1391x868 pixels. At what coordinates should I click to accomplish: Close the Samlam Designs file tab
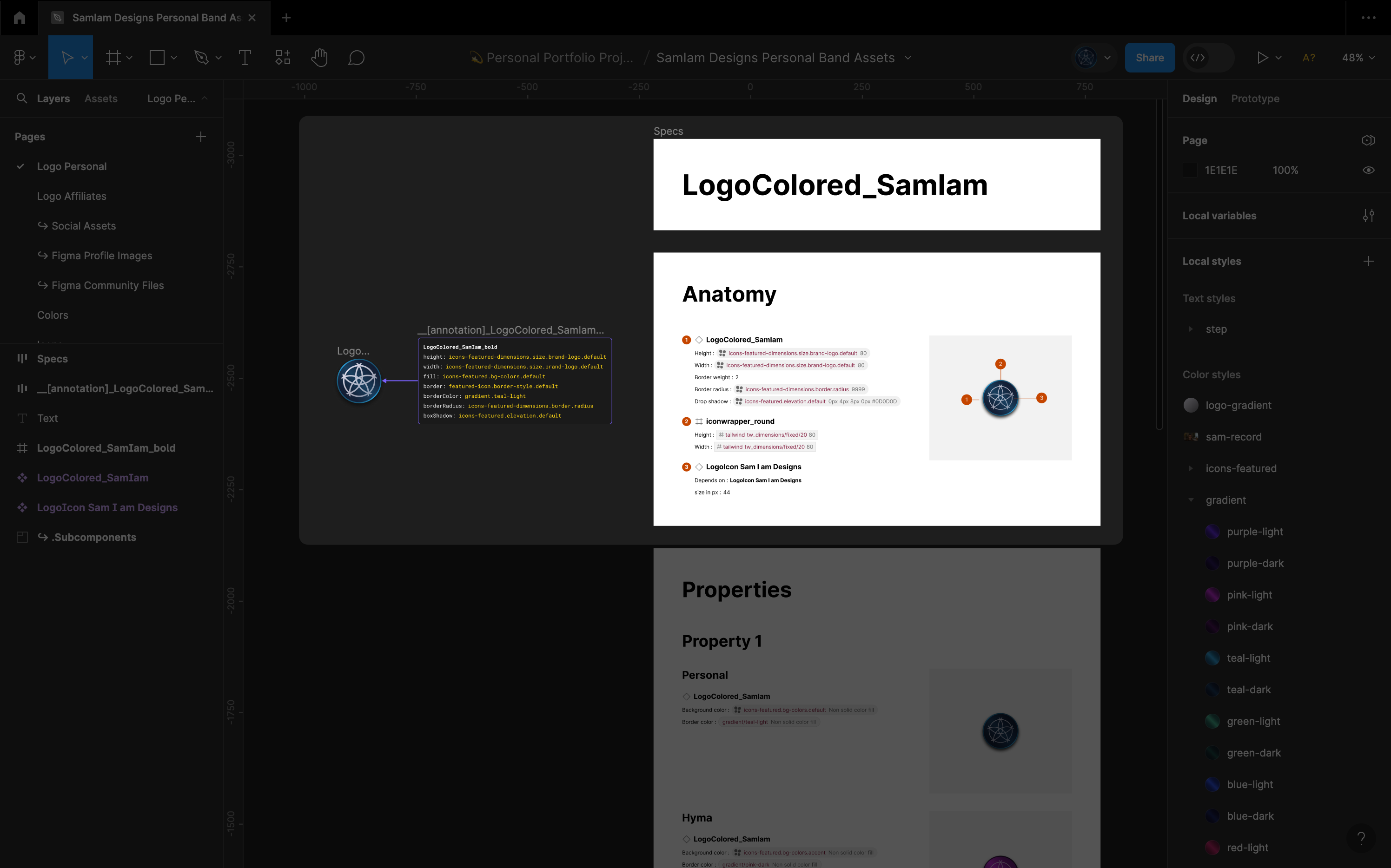(x=252, y=18)
